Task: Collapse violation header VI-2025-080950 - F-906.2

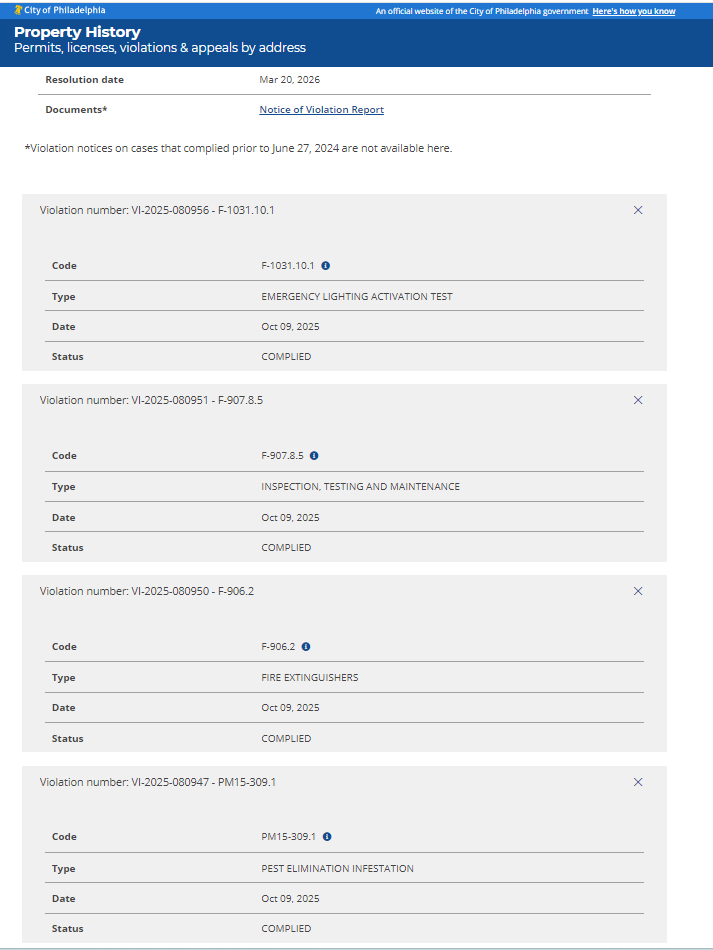Action: coord(147,591)
